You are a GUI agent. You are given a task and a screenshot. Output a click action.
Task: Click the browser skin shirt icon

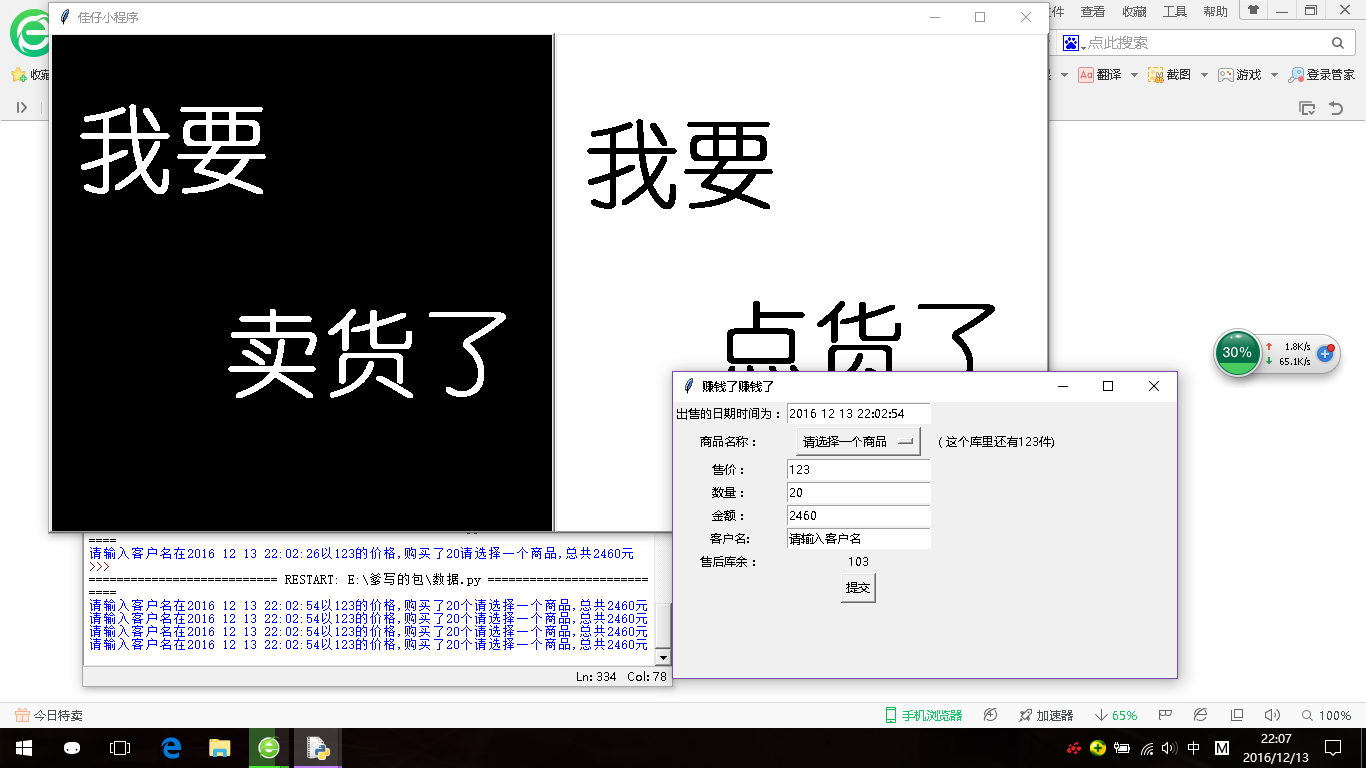tap(1253, 10)
